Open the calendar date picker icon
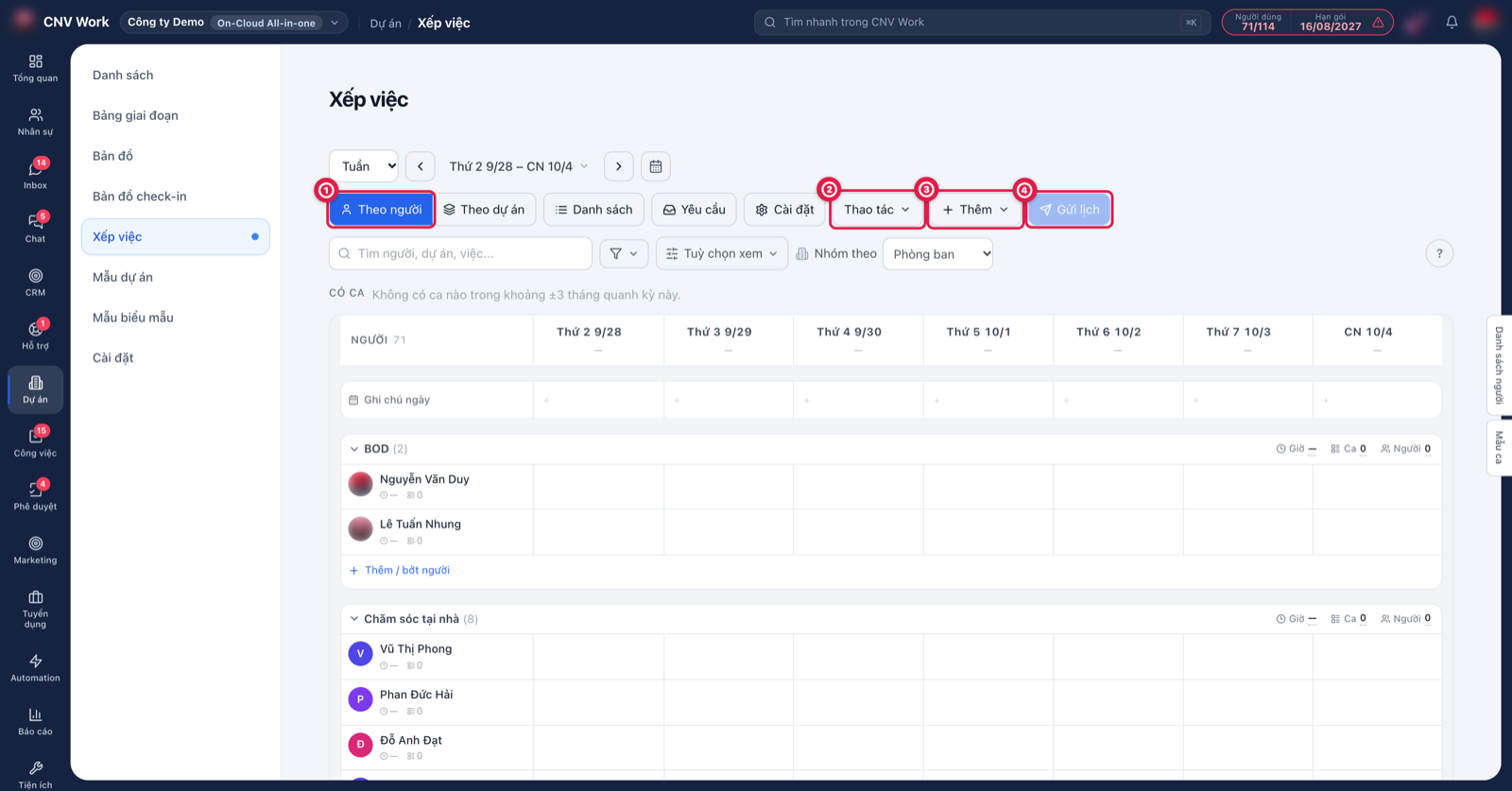This screenshot has width=1512, height=791. (x=656, y=166)
